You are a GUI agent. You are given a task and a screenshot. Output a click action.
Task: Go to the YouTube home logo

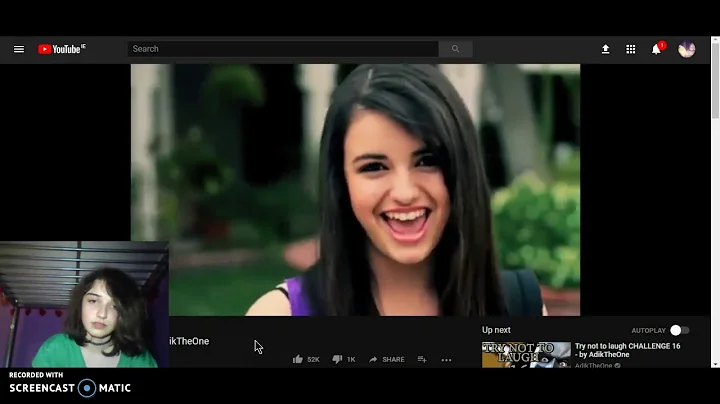(62, 49)
